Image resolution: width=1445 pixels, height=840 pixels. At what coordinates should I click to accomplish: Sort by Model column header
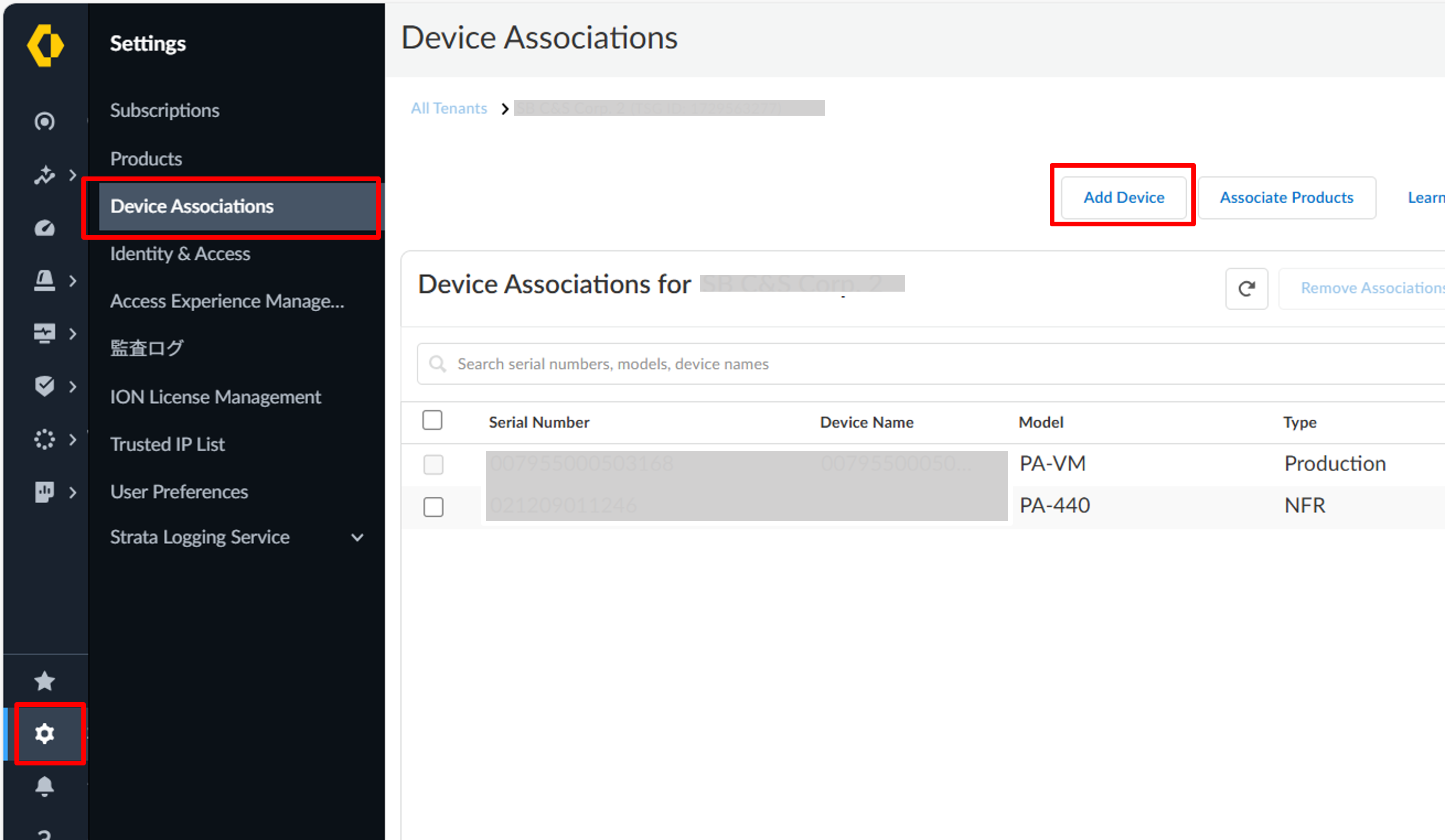(x=1041, y=422)
